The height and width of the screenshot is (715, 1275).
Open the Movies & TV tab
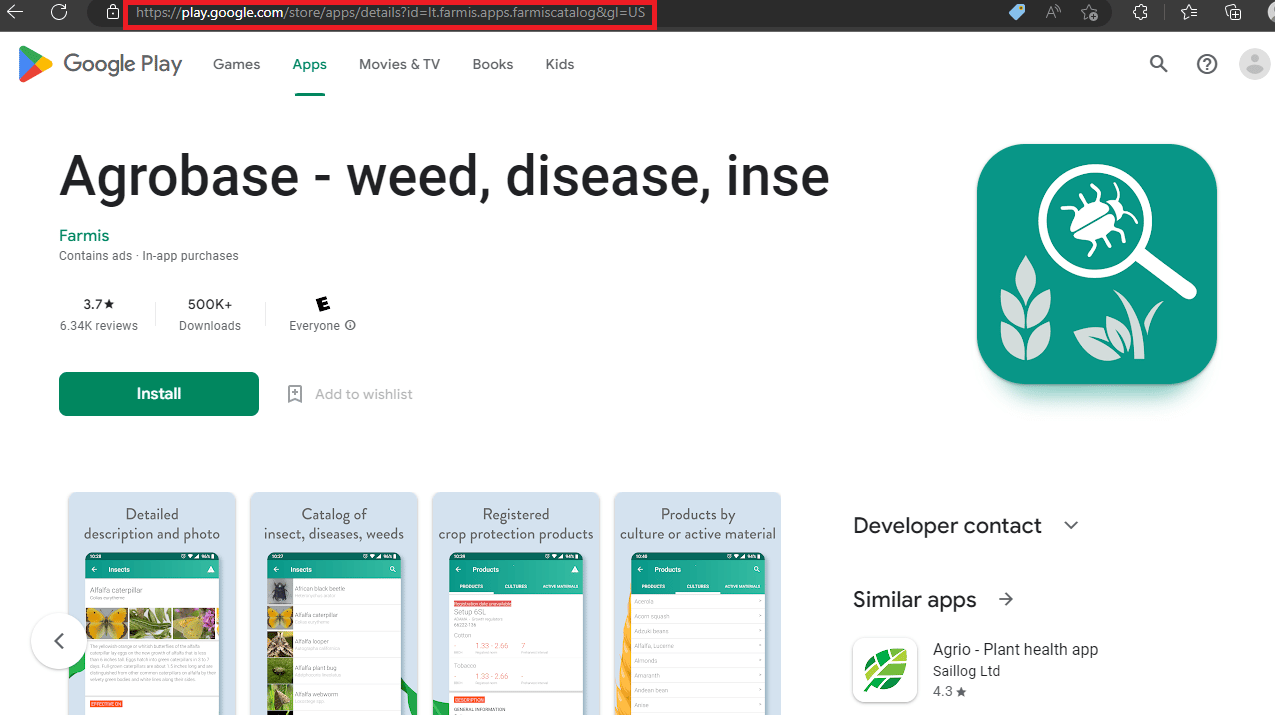(x=400, y=64)
